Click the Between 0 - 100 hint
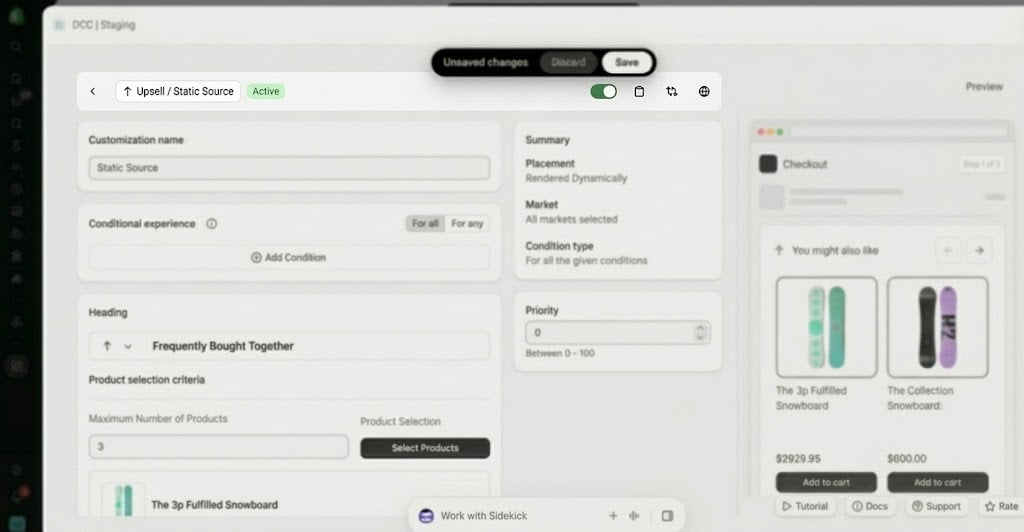Viewport: 1024px width, 532px height. (x=560, y=353)
